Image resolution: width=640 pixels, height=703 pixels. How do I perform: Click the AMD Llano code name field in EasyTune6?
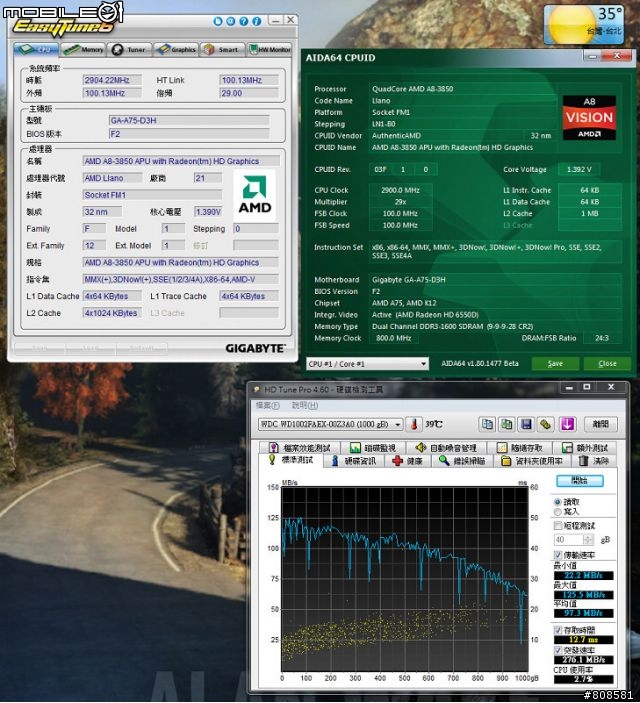tap(112, 178)
